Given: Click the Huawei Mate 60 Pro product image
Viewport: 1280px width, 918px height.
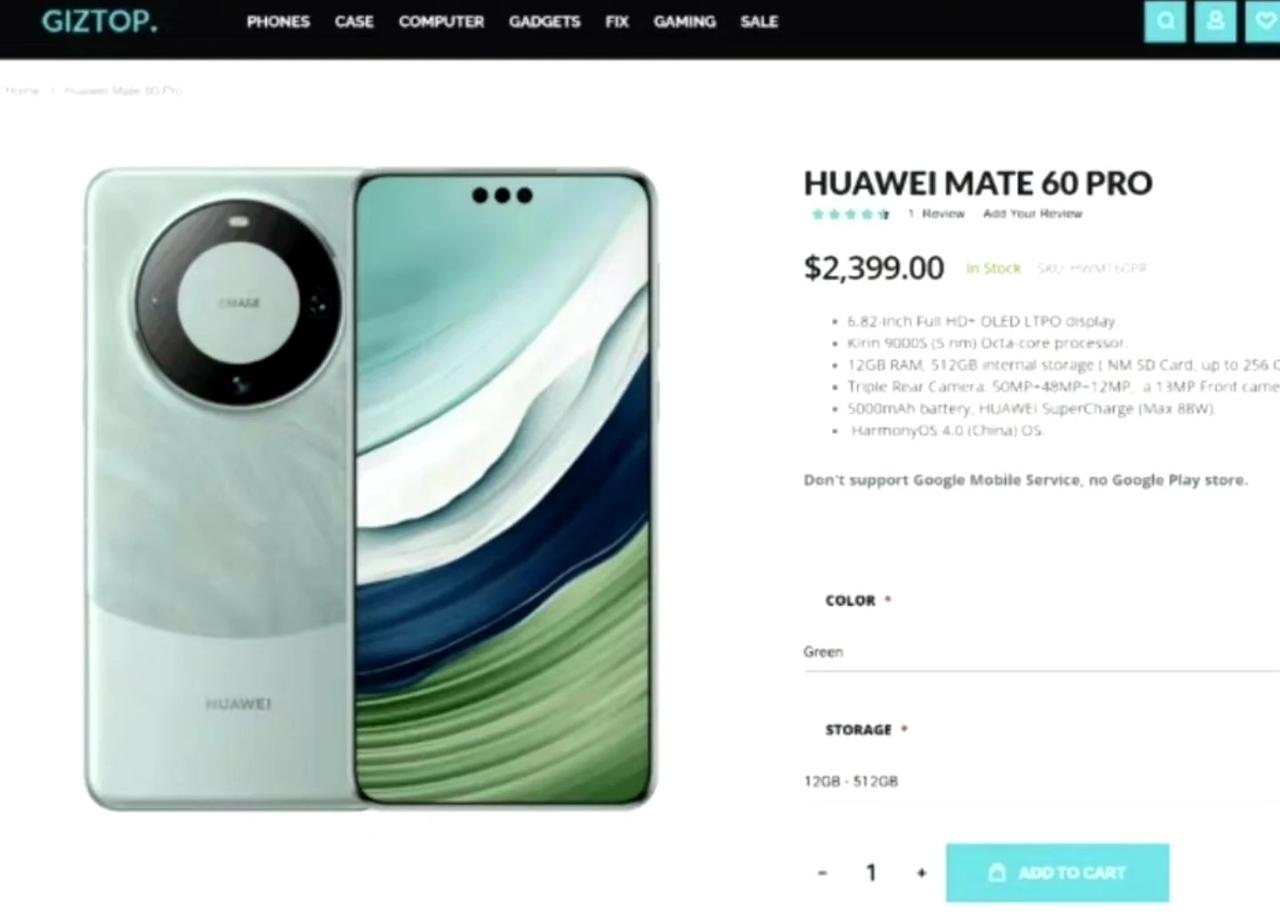Looking at the screenshot, I should pyautogui.click(x=371, y=489).
